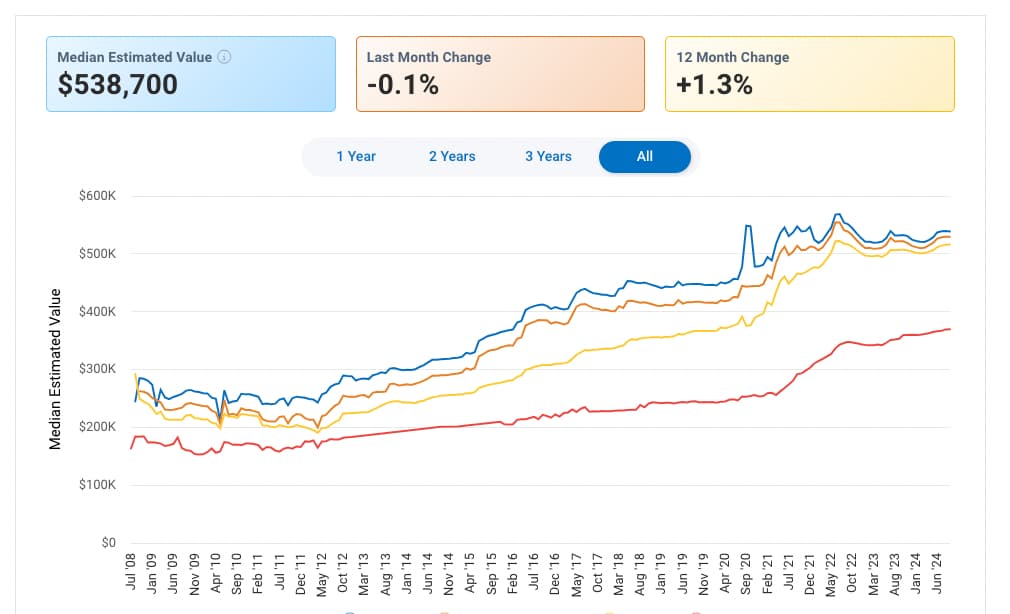1010x614 pixels.
Task: Click the -0.1% change value
Action: coord(402,85)
